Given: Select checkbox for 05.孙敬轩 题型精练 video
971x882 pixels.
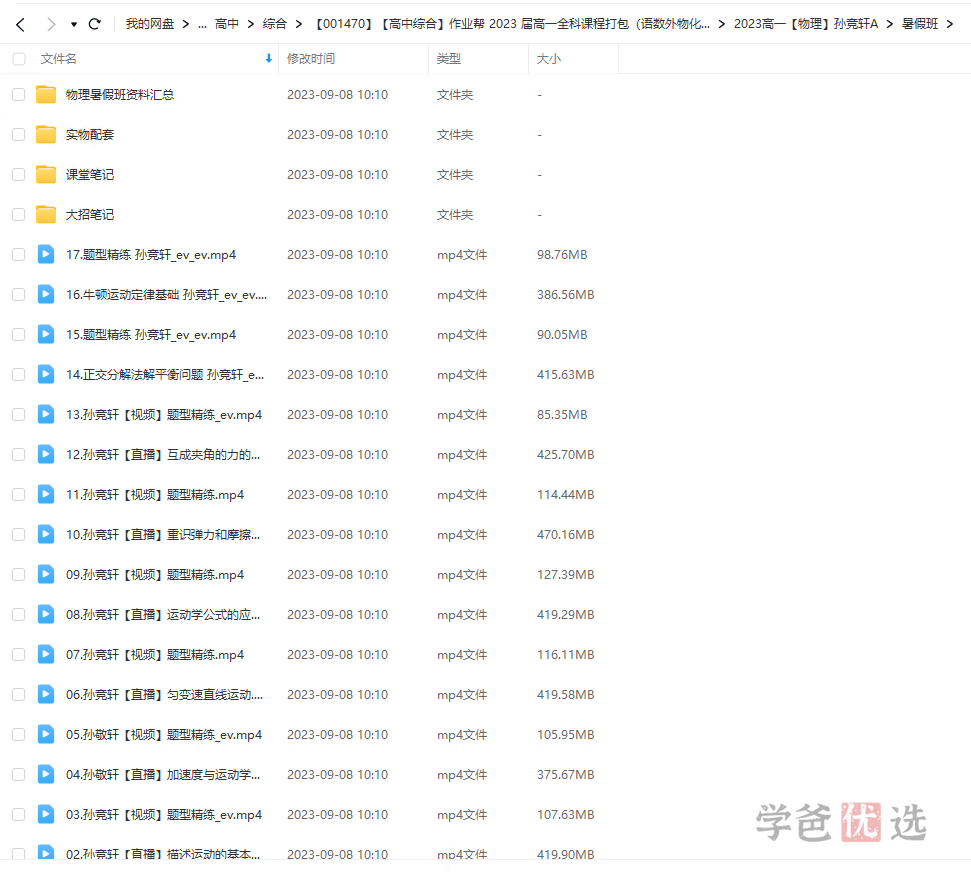Looking at the screenshot, I should tap(19, 734).
